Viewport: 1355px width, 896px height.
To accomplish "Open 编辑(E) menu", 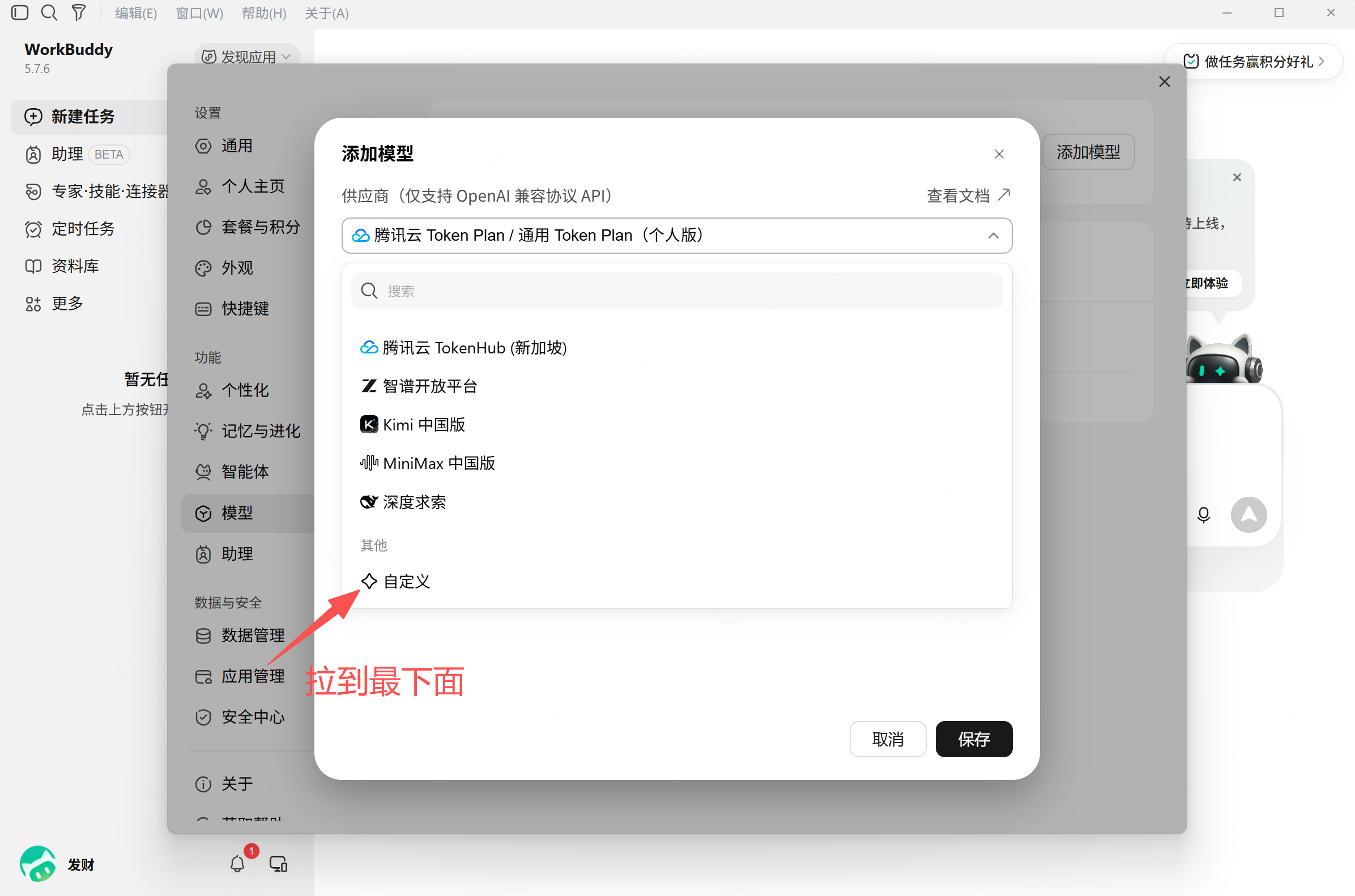I will click(136, 13).
